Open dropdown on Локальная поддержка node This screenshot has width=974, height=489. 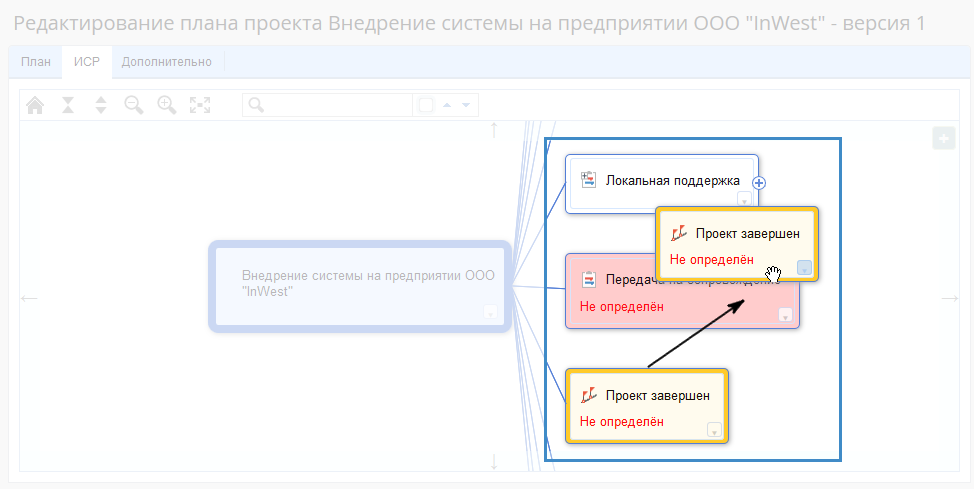point(744,200)
